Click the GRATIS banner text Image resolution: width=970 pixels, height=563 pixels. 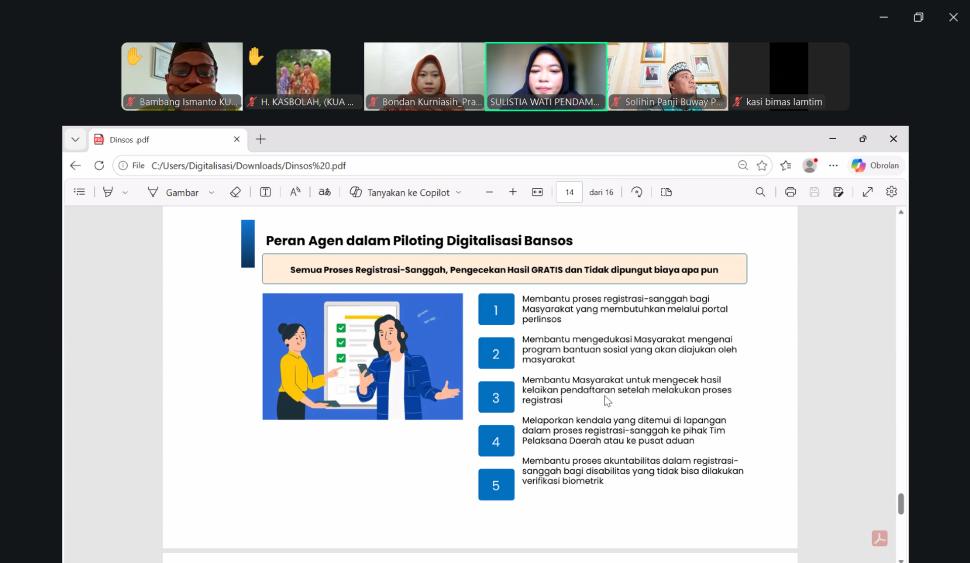pos(504,269)
